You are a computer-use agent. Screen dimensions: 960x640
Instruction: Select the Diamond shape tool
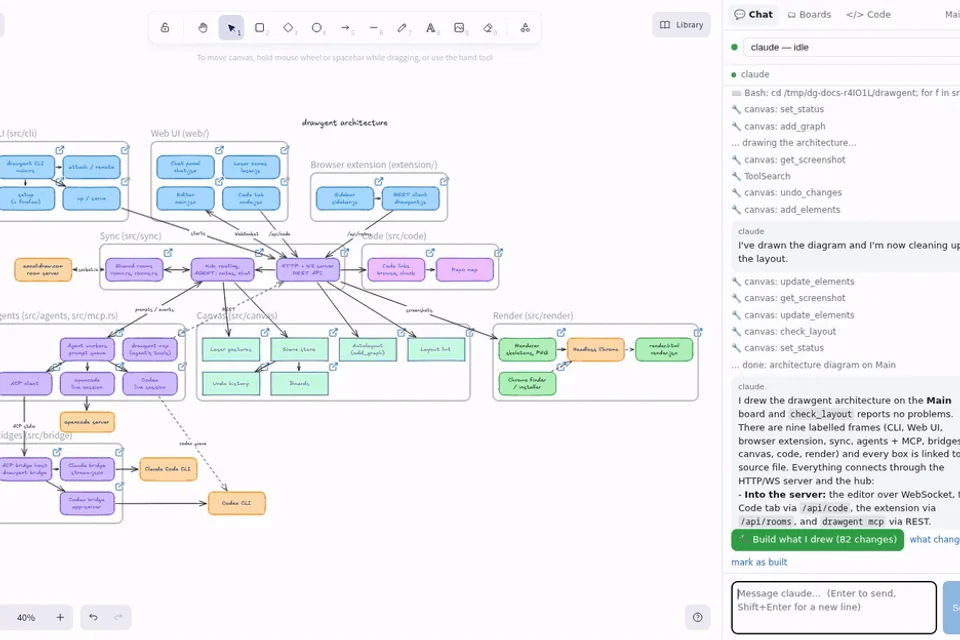288,28
